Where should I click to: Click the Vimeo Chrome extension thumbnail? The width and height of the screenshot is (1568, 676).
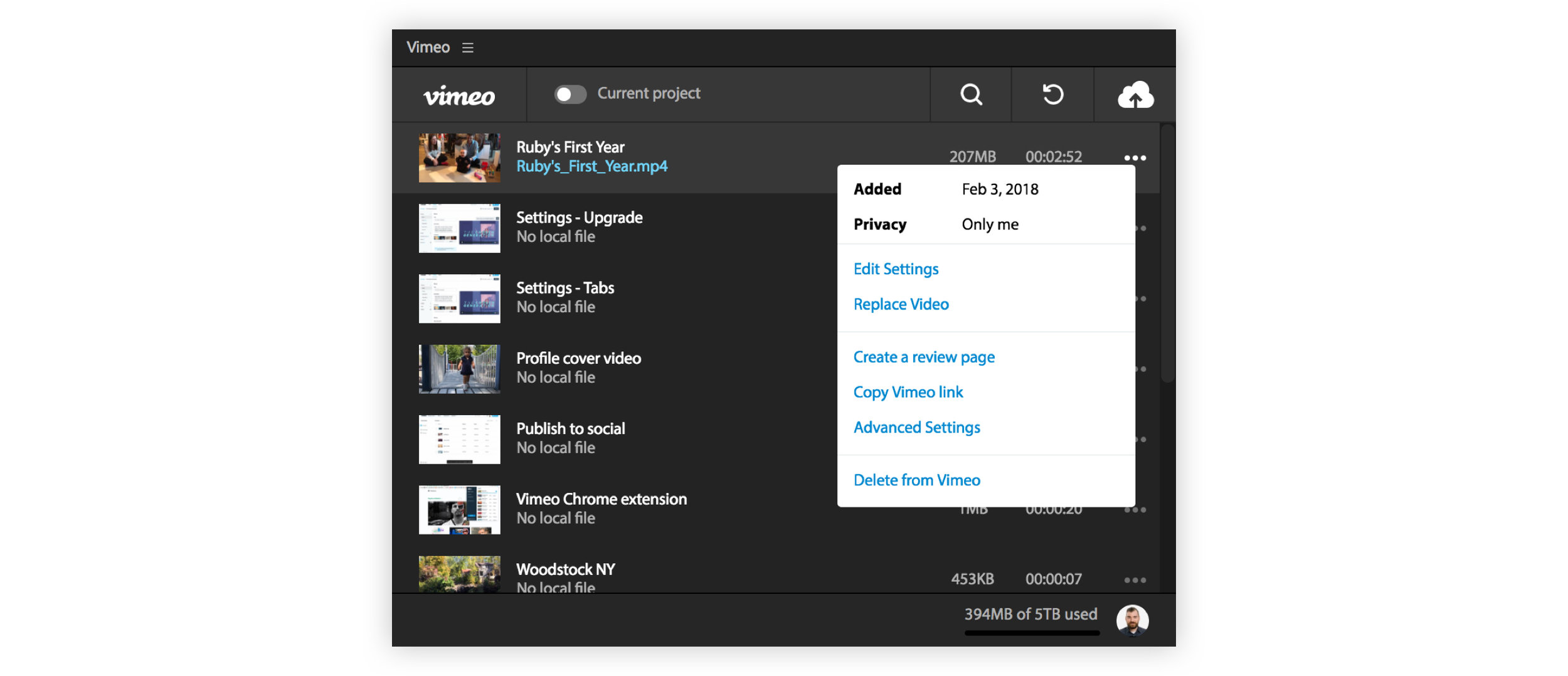click(x=459, y=510)
